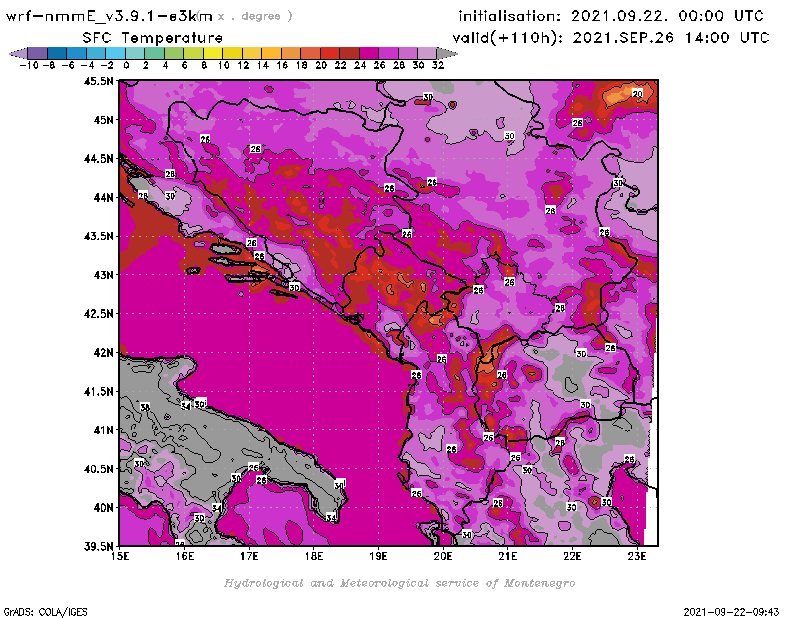The height and width of the screenshot is (618, 800).
Task: Click the 'GrADS: COLA/IGES' credit text
Action: tap(45, 612)
